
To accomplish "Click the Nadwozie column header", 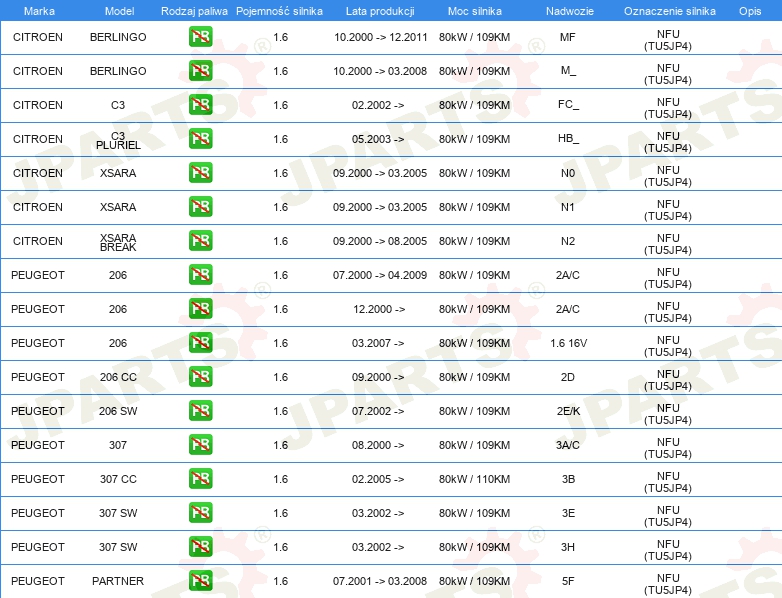I will coord(570,11).
